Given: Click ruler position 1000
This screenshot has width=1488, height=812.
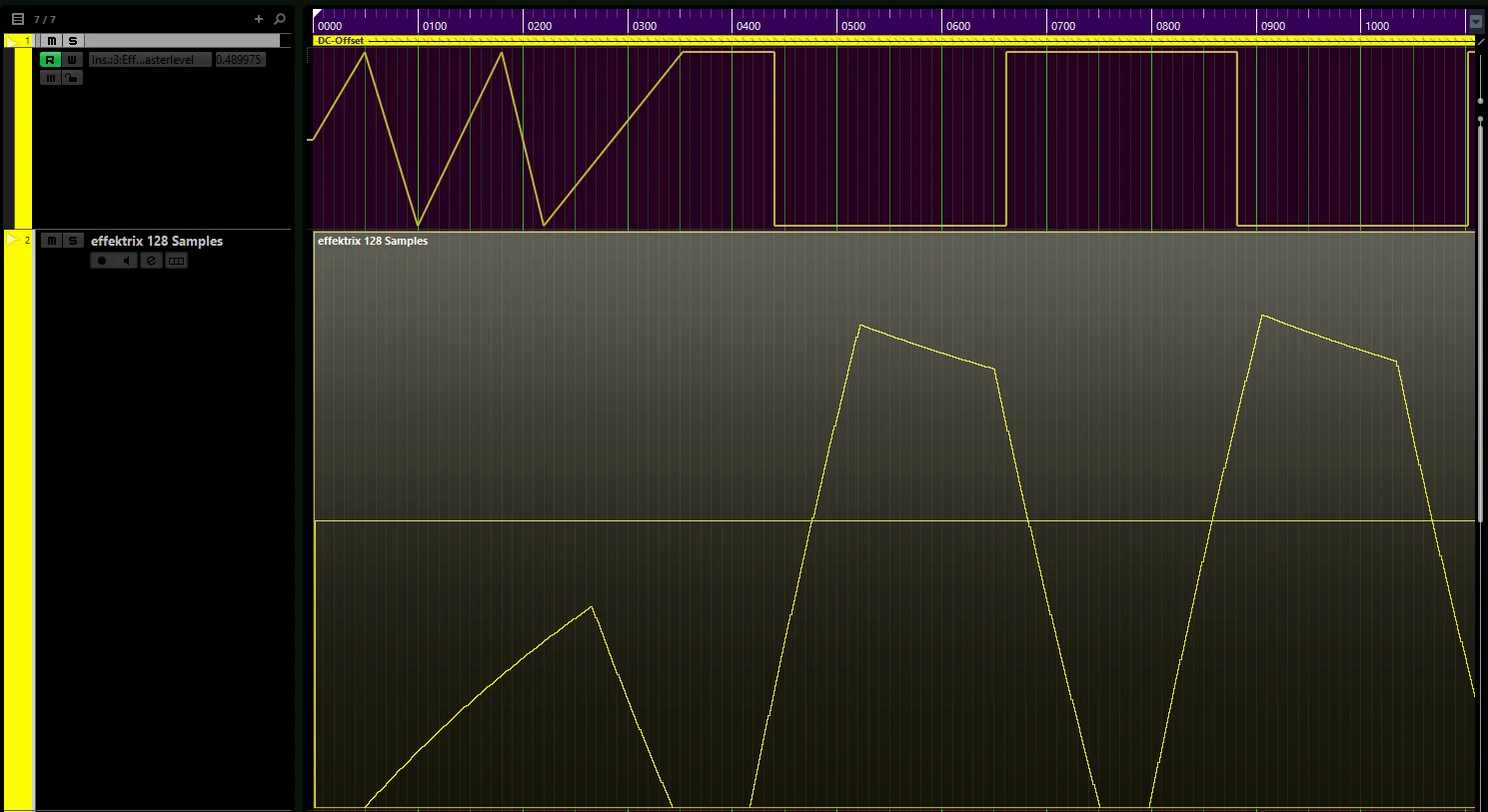Looking at the screenshot, I should point(1377,26).
